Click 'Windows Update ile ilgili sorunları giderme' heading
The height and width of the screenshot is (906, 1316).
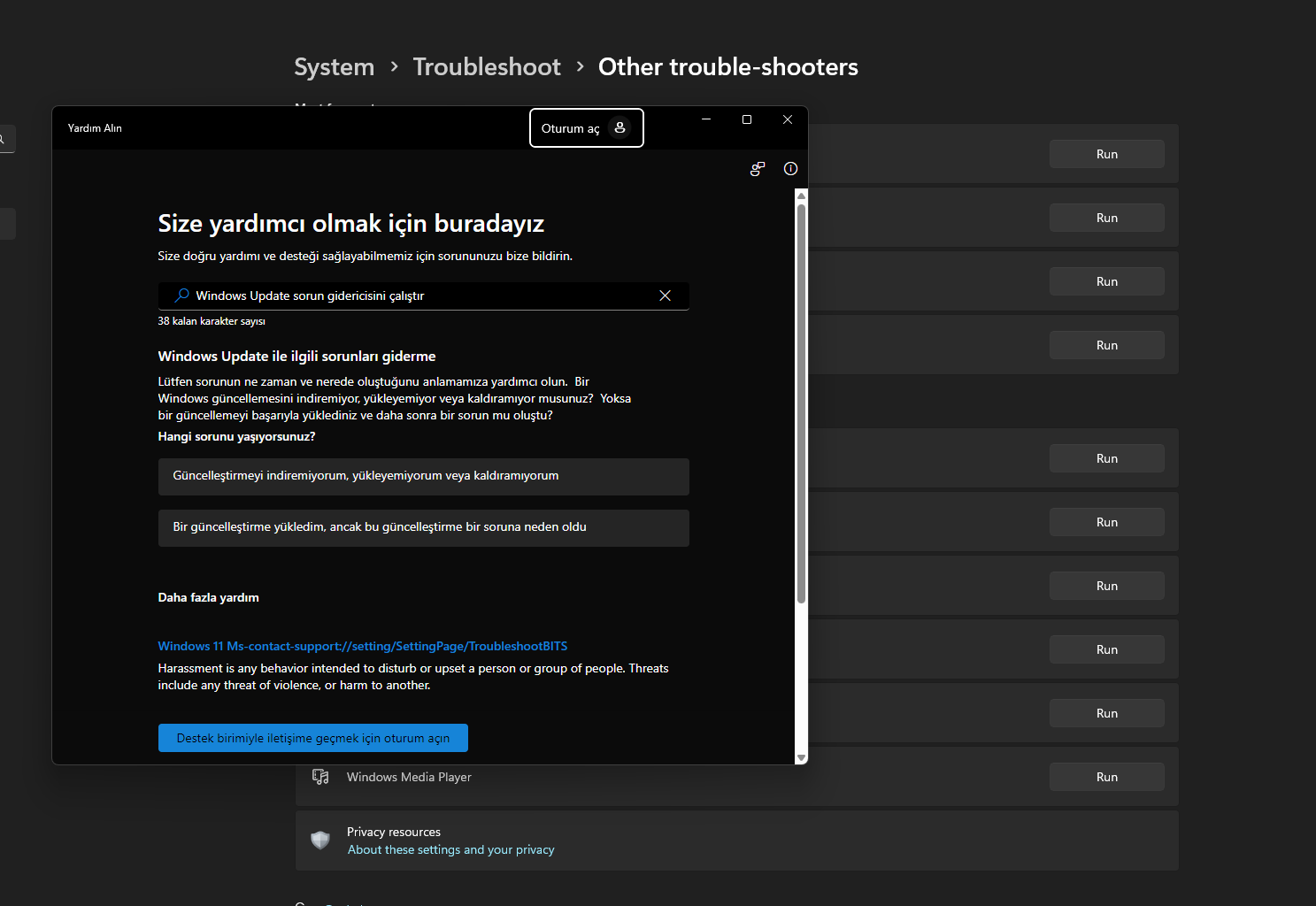296,357
